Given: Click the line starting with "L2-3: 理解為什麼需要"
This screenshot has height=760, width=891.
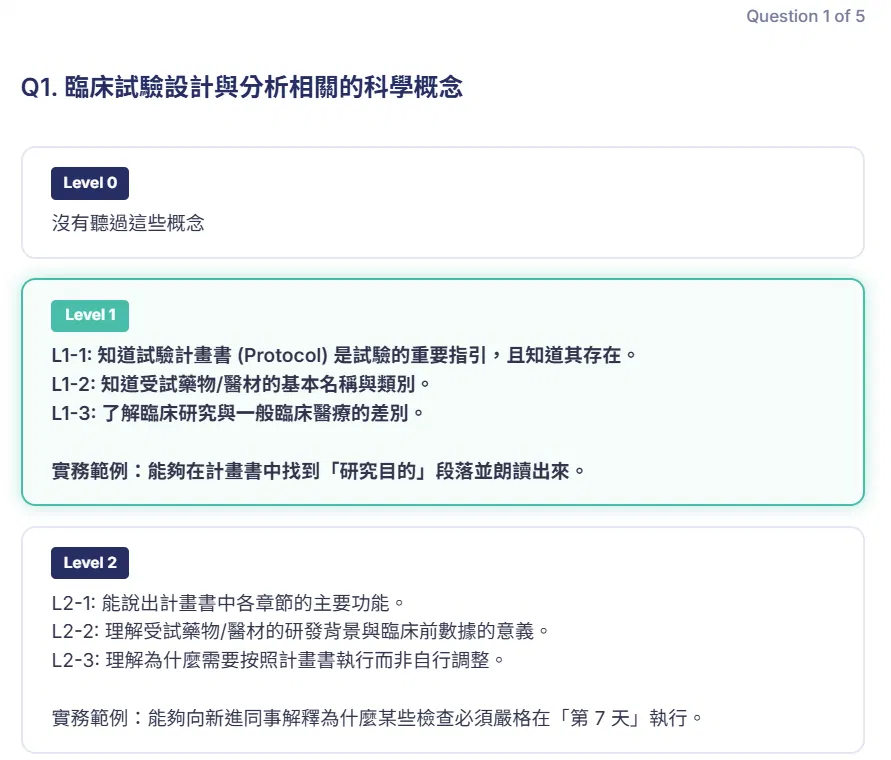Looking at the screenshot, I should tap(278, 660).
